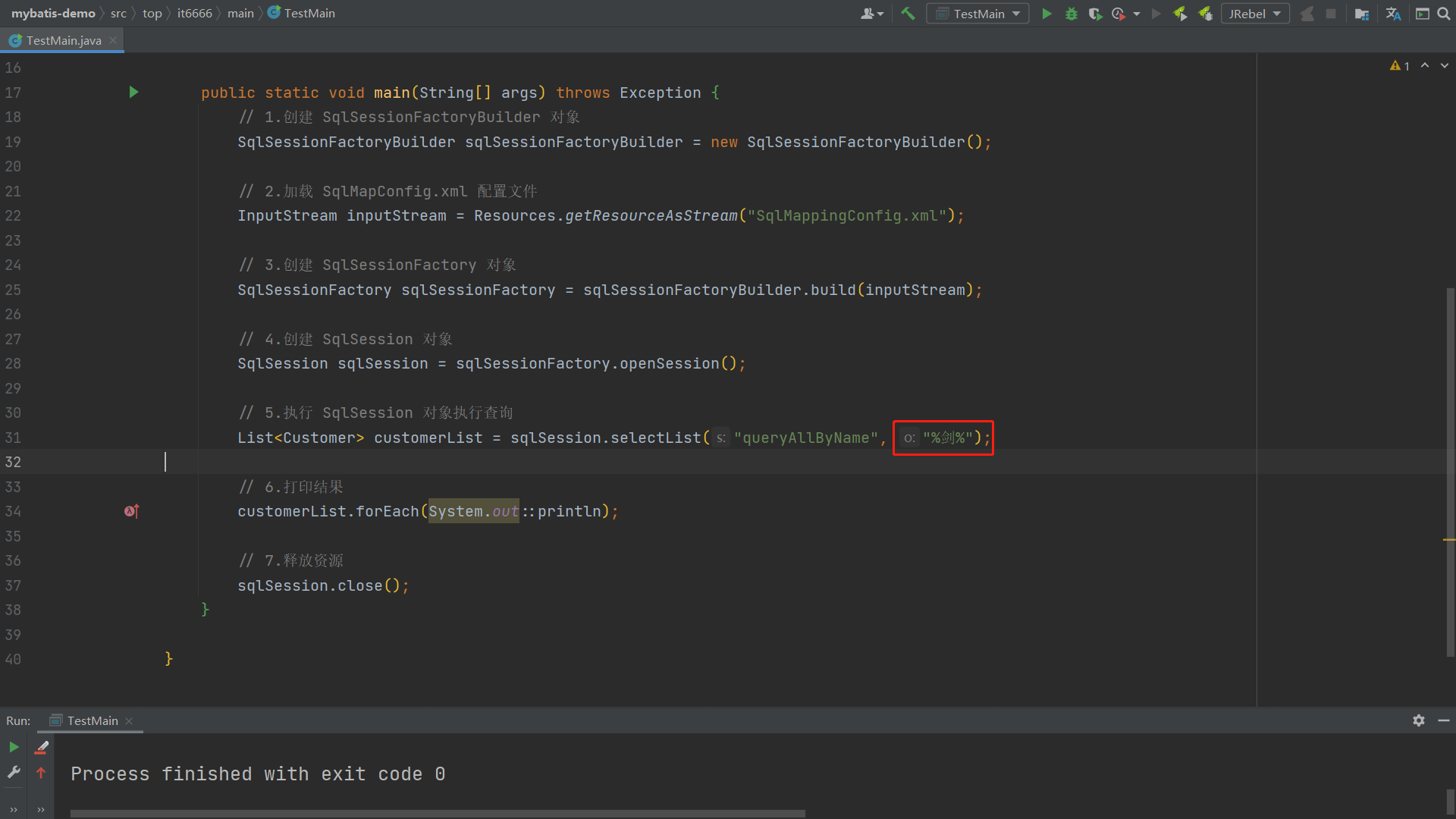Open the TestMain run configuration dropdown
Screen dimensions: 1456x819
[978, 14]
